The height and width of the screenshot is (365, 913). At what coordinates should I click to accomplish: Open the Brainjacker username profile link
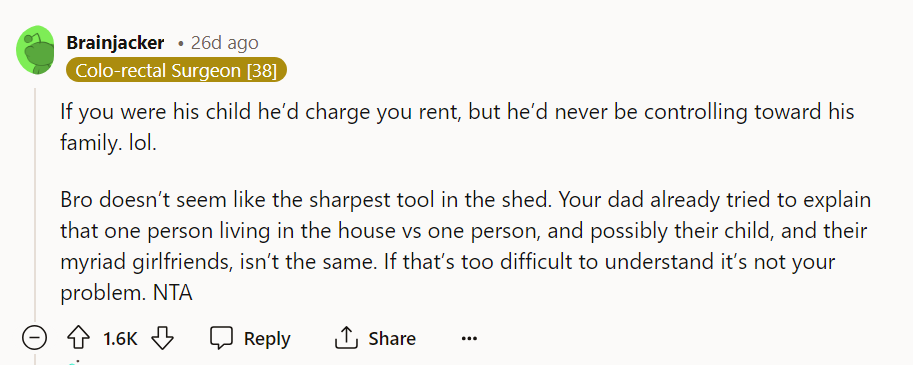115,42
